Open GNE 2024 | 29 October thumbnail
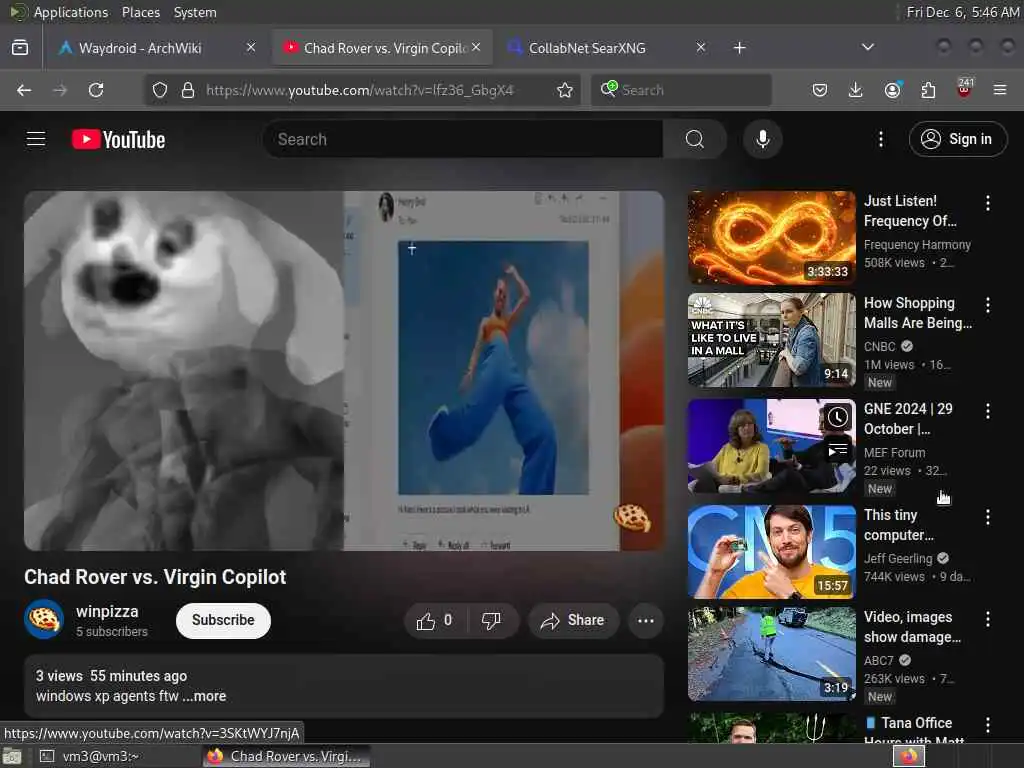 click(771, 446)
